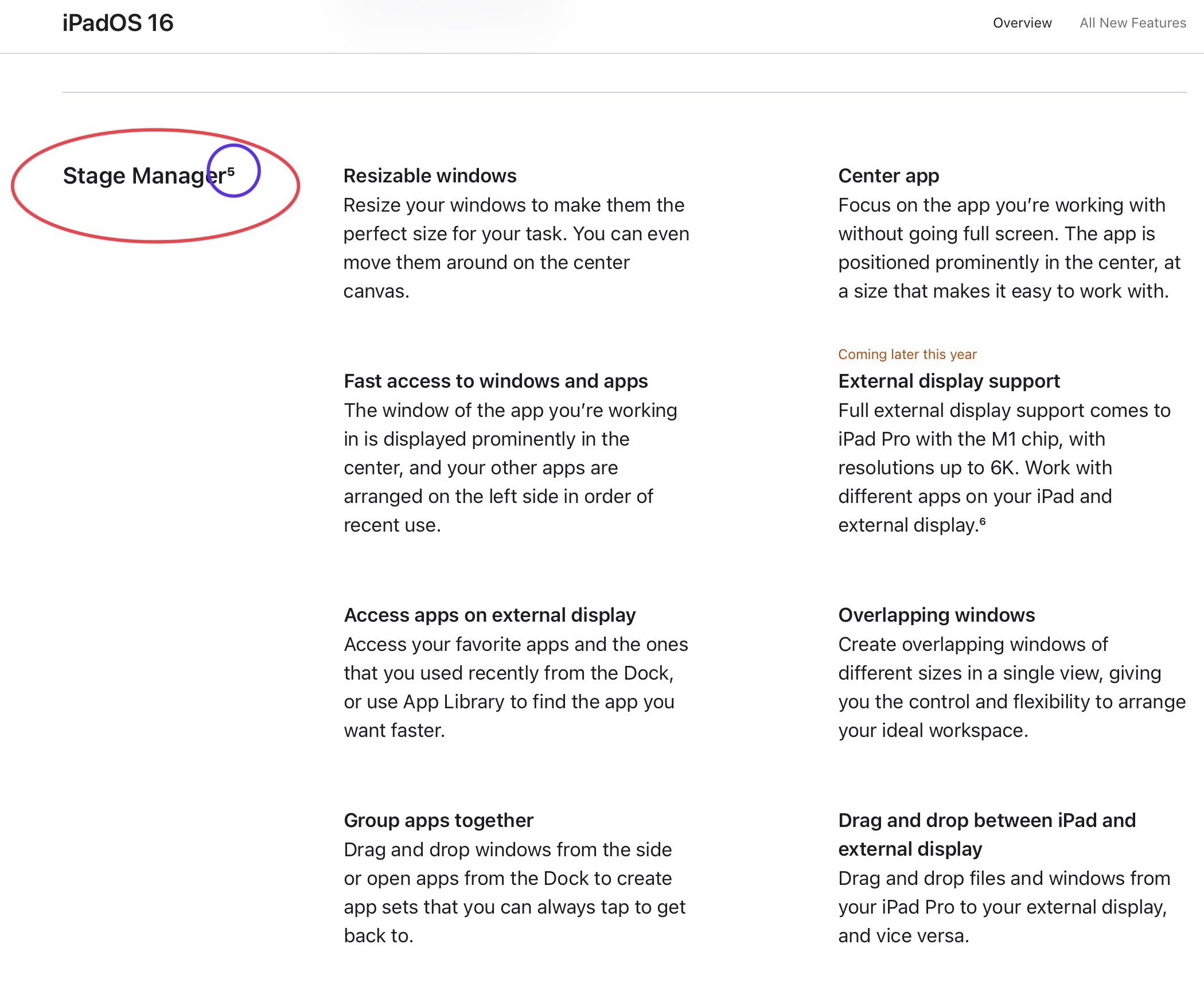Click the Overlapping windows heading
The image size is (1204, 983).
tap(936, 615)
